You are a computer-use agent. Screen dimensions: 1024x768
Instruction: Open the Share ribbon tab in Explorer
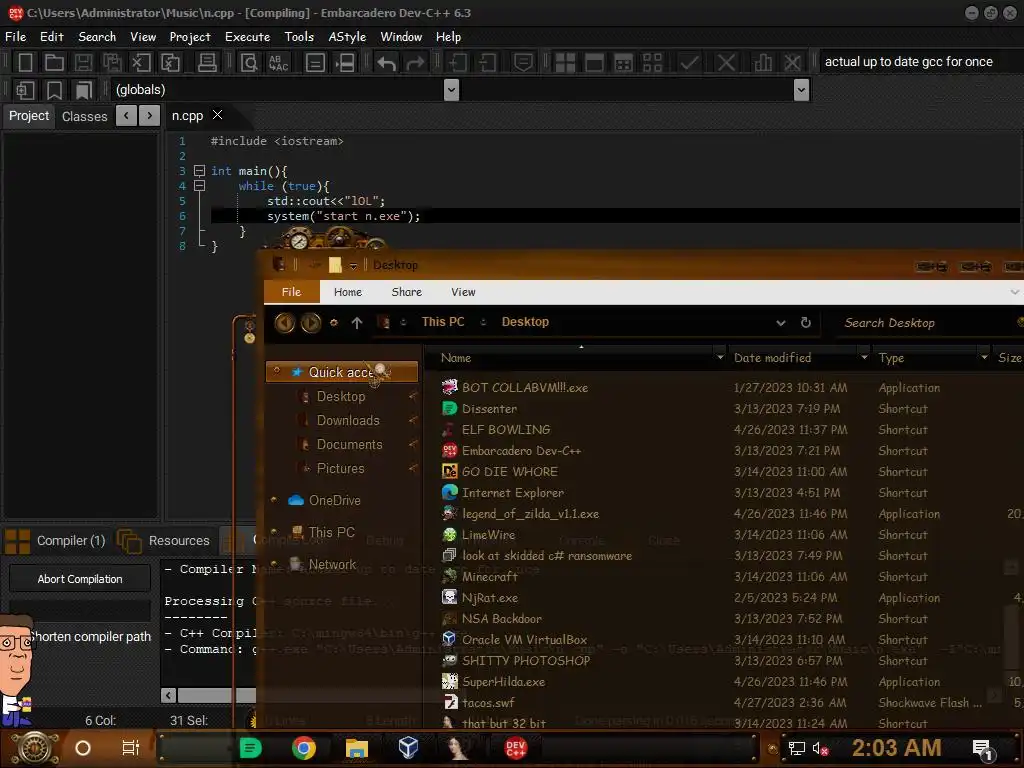406,292
